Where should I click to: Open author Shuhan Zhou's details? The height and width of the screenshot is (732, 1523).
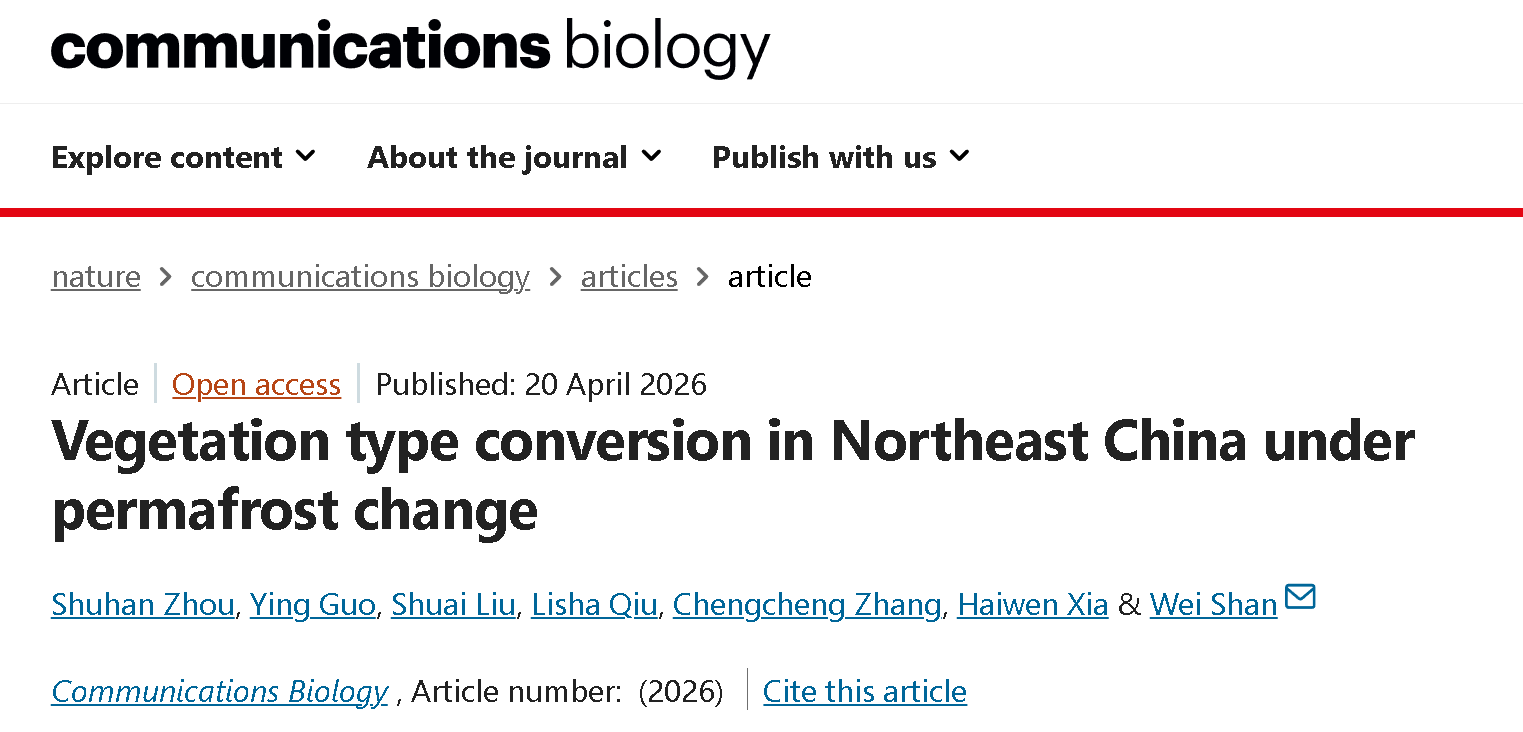click(142, 604)
